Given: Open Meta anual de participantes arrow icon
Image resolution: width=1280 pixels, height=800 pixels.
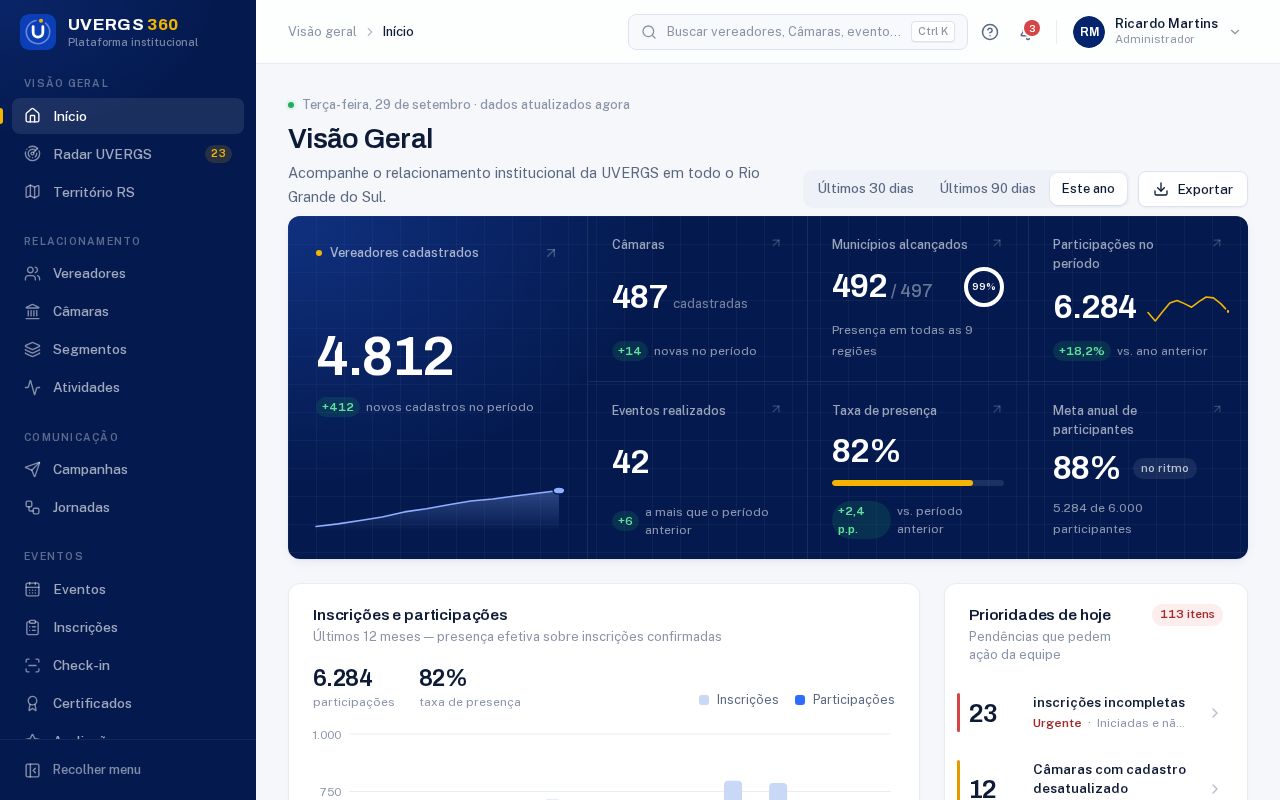Looking at the screenshot, I should tap(1217, 409).
